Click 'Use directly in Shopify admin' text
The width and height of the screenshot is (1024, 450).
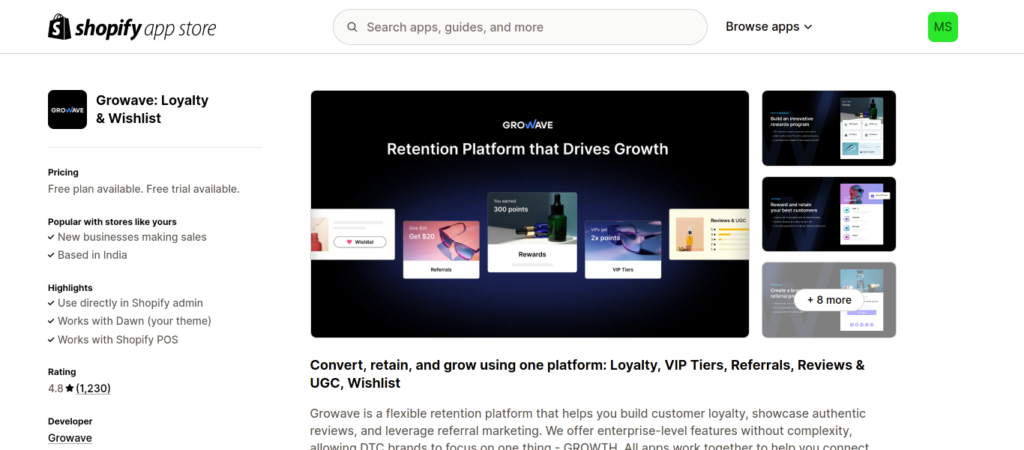coord(130,303)
